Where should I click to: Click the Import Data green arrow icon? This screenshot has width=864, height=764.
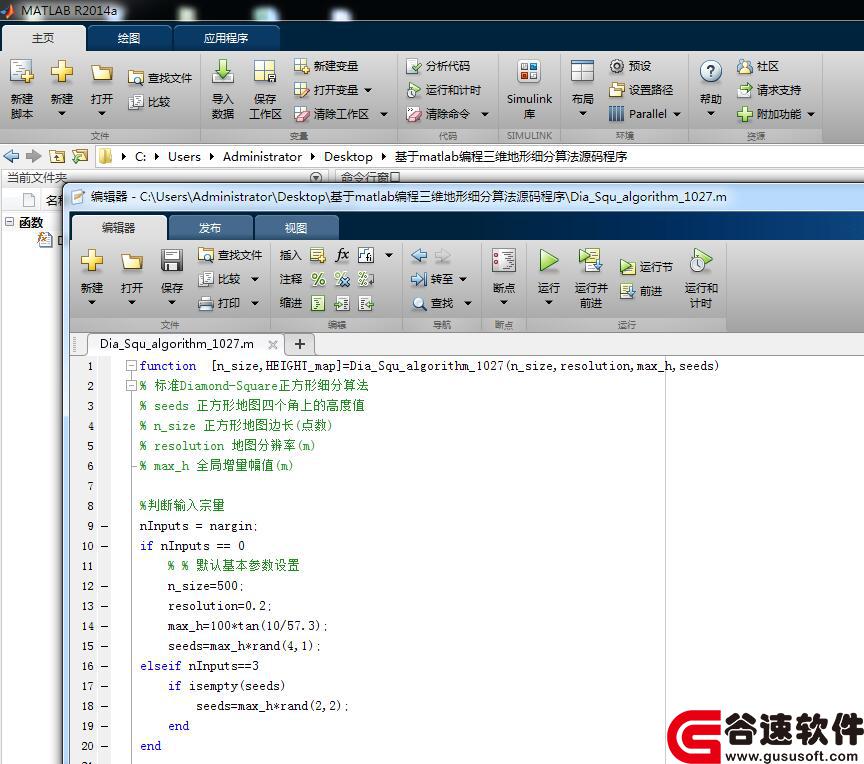(x=223, y=72)
